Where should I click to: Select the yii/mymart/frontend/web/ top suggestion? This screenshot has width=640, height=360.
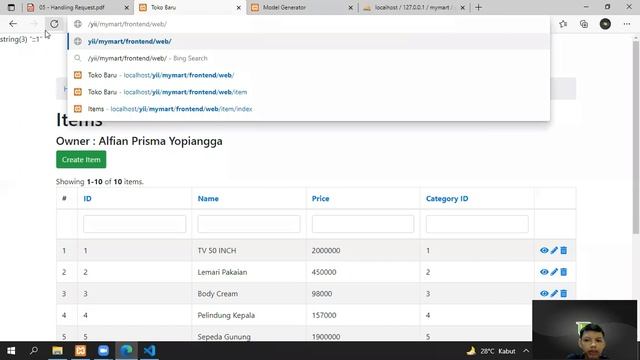[x=309, y=41]
